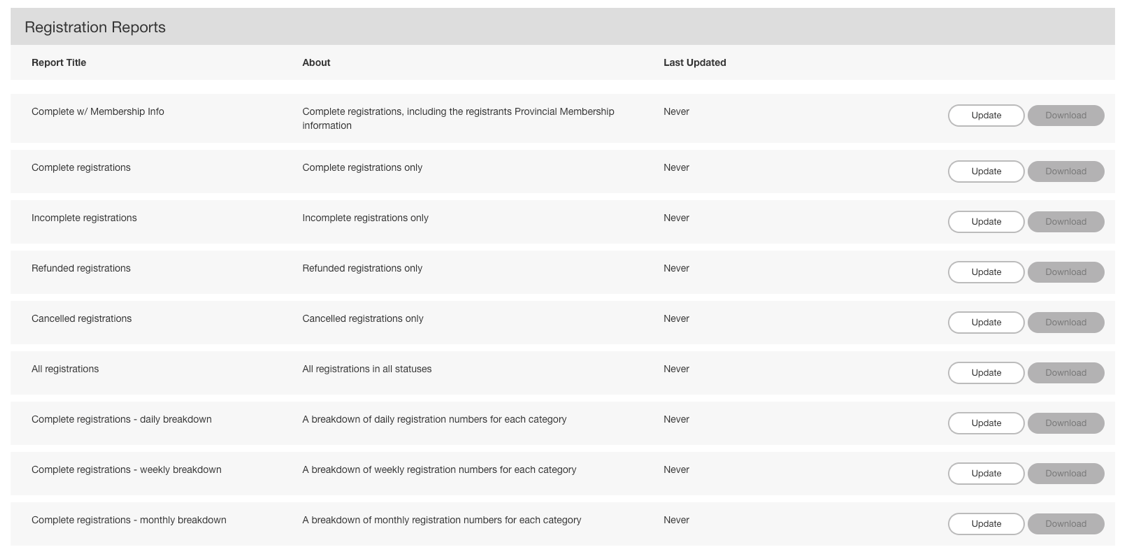The image size is (1125, 550).
Task: Download the daily breakdown report
Action: [1065, 423]
